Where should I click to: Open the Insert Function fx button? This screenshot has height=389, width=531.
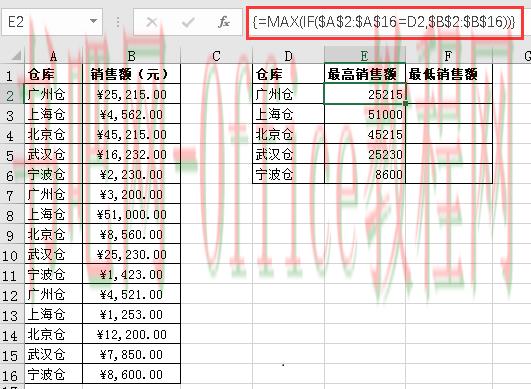[x=224, y=22]
